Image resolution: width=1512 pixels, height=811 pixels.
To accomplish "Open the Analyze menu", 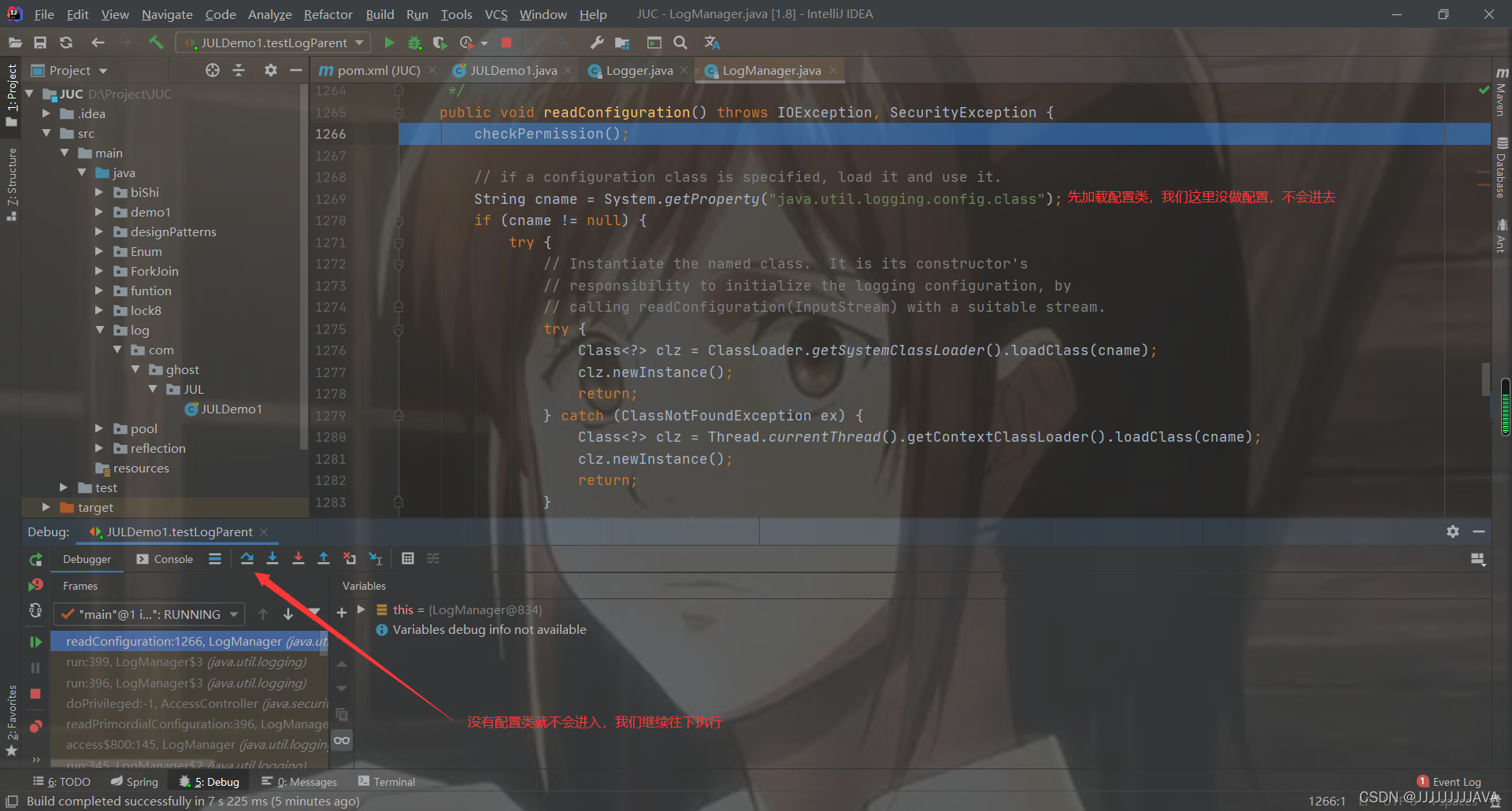I will pyautogui.click(x=269, y=14).
